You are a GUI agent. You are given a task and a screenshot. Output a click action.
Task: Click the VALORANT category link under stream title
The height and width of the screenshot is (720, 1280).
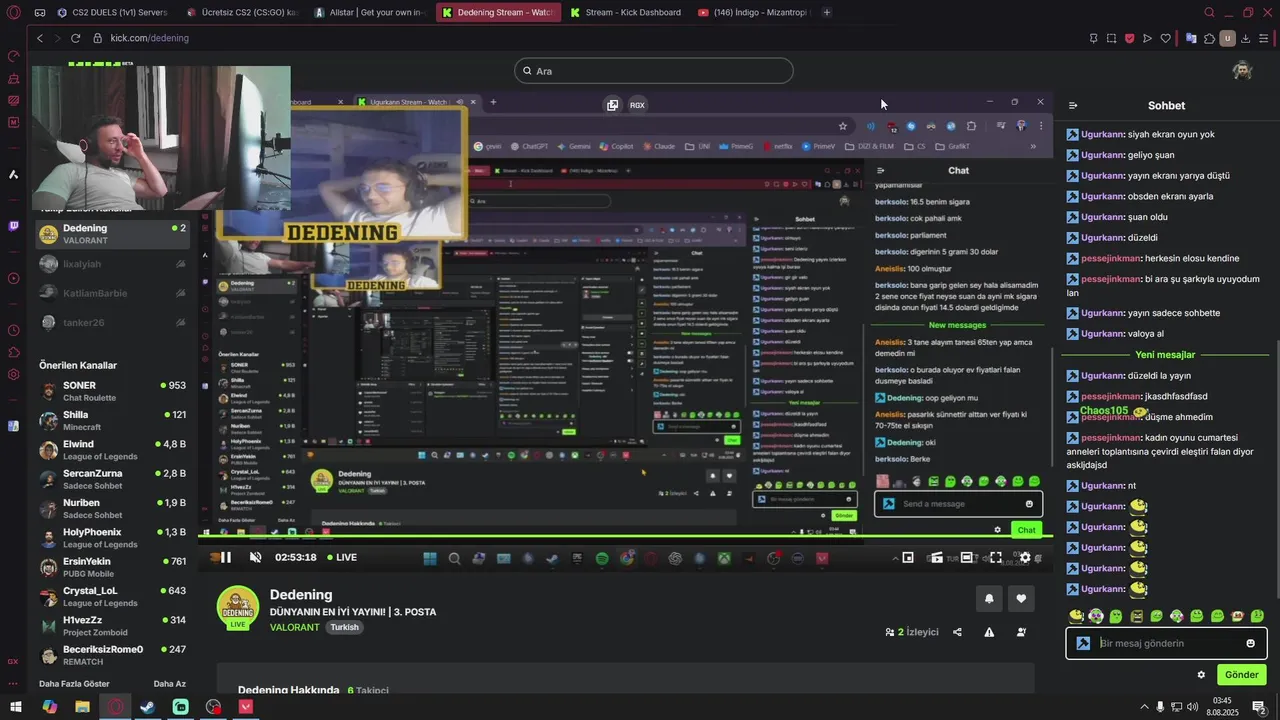coord(294,627)
